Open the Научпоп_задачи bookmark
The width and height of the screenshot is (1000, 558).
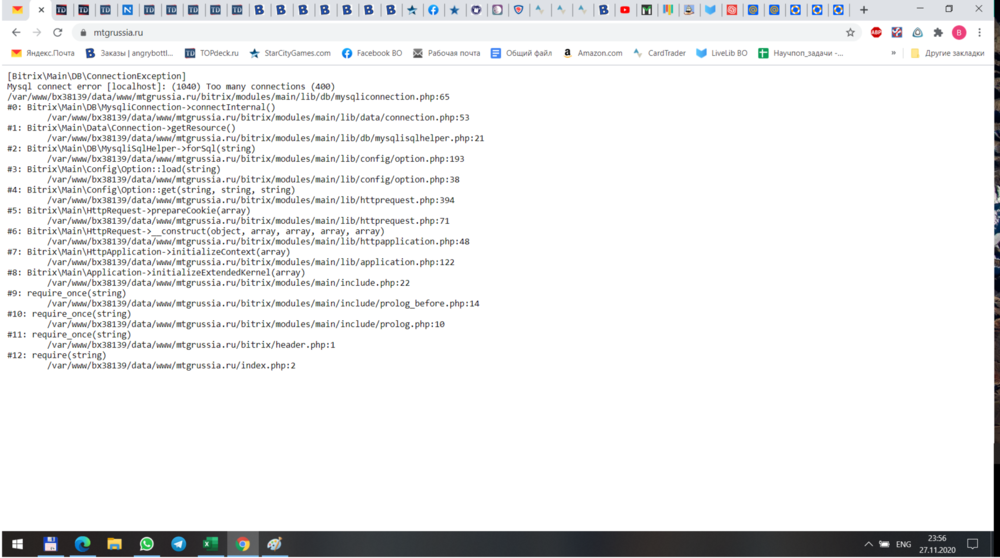(800, 53)
